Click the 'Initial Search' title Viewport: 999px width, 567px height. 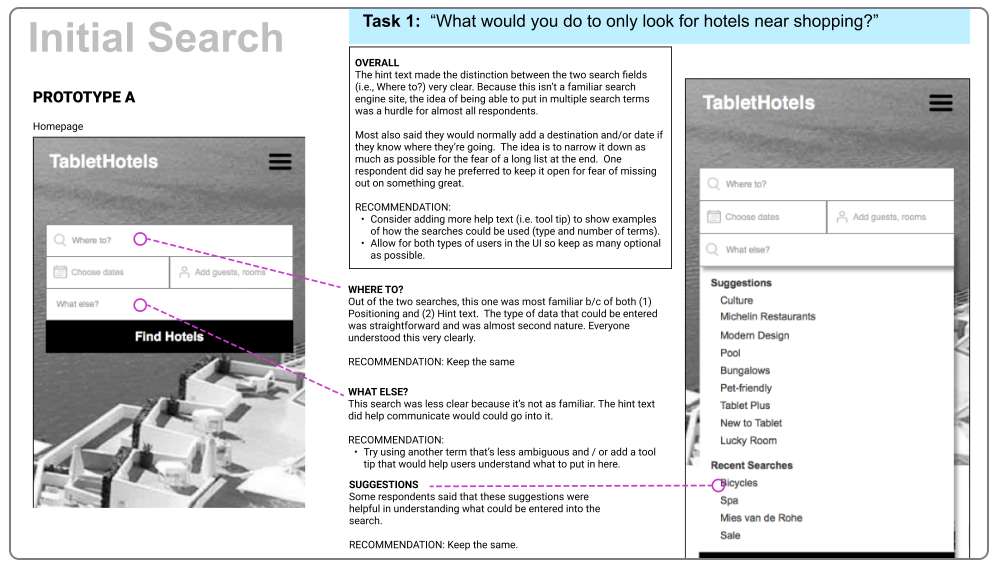[156, 38]
